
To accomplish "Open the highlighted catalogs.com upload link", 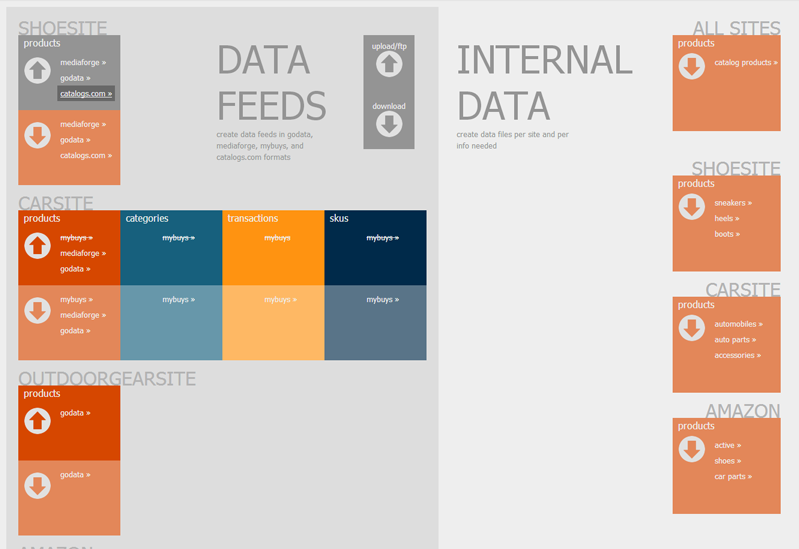I will (86, 93).
